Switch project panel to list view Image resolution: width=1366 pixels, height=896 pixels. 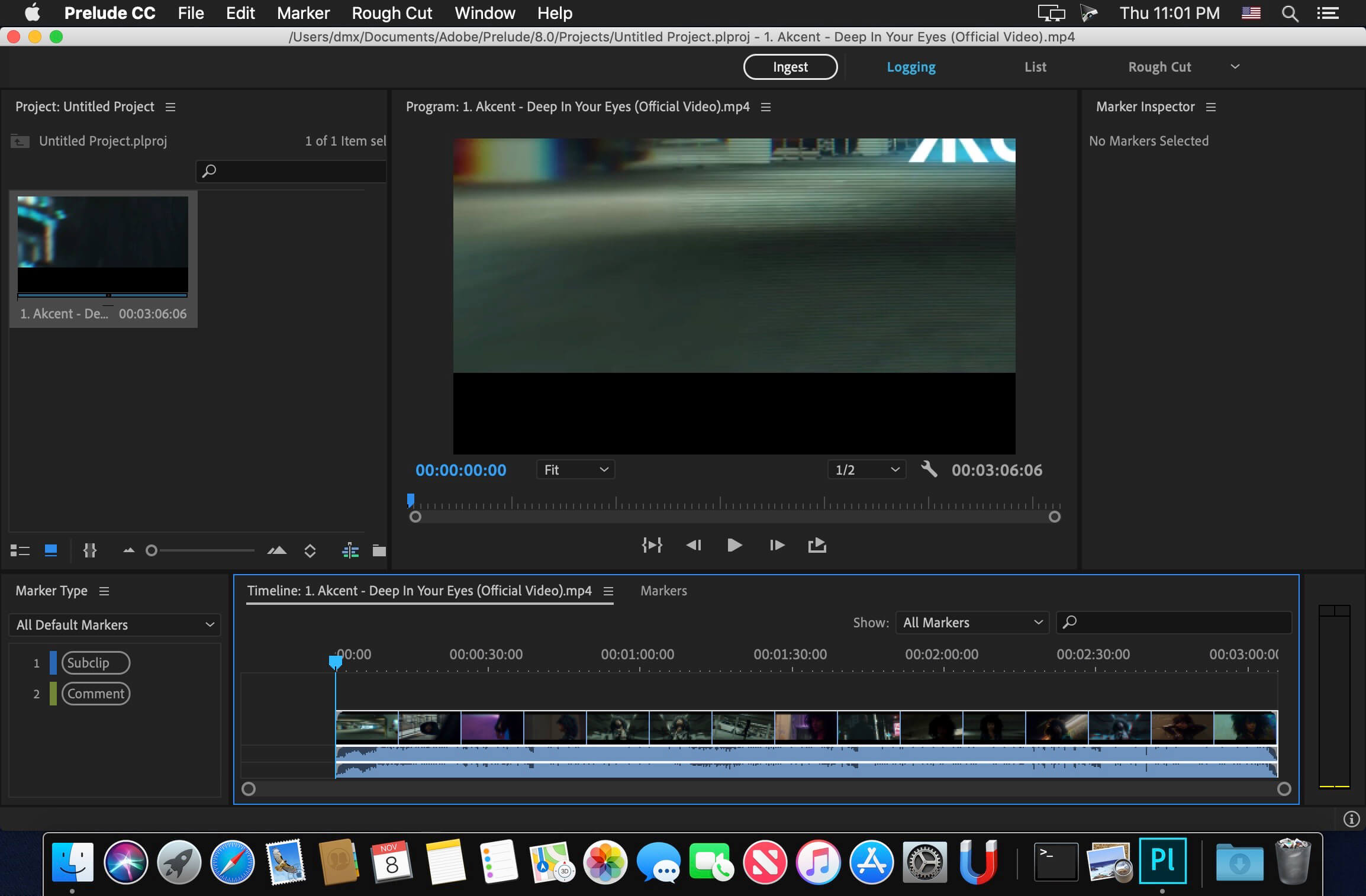pyautogui.click(x=20, y=551)
